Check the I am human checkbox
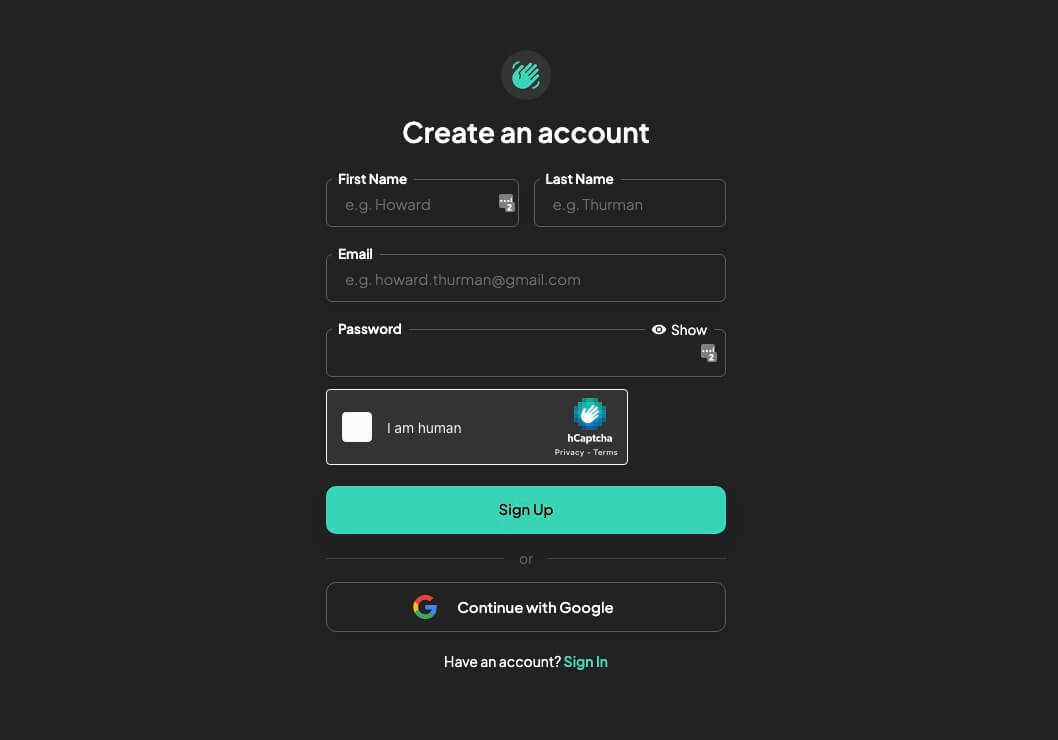 point(357,427)
